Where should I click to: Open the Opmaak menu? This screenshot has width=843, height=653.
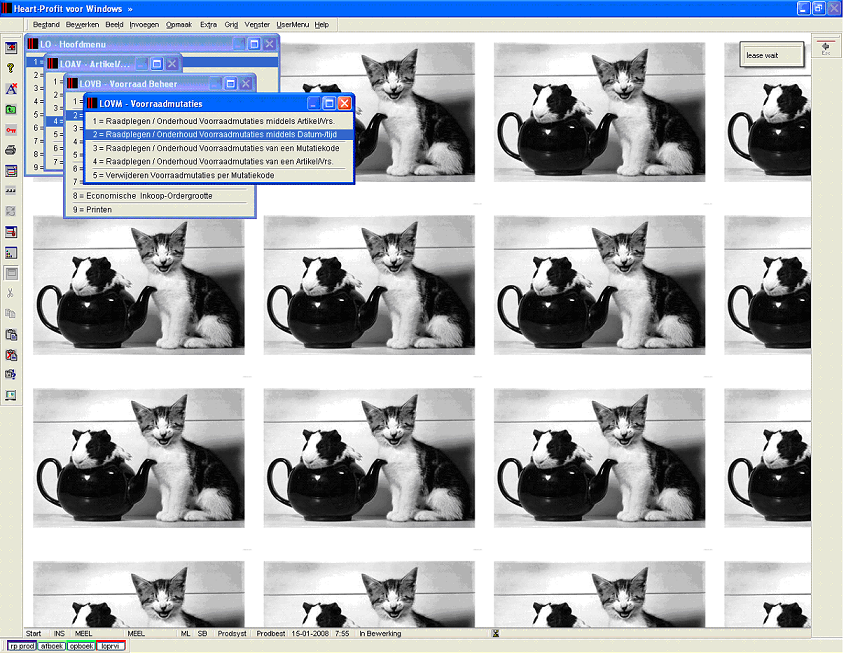[x=179, y=25]
